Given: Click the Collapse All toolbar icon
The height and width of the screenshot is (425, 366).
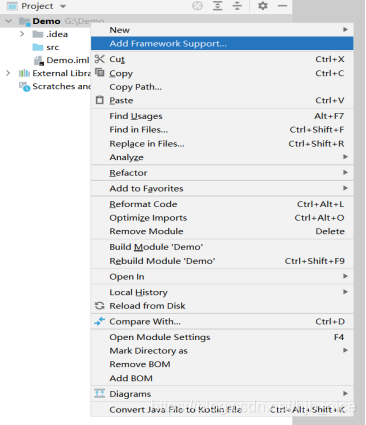Looking at the screenshot, I should [x=237, y=6].
